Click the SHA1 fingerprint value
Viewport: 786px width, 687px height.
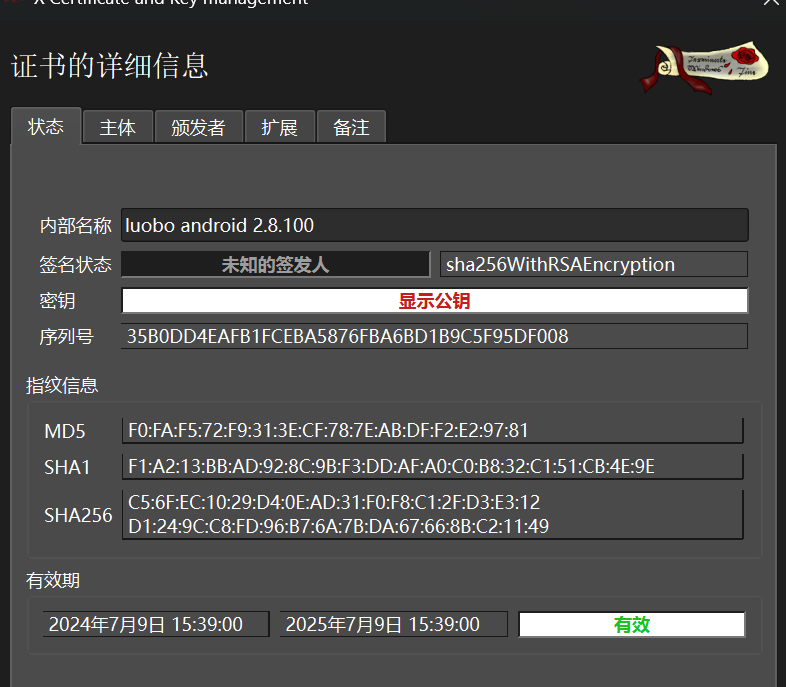click(432, 467)
